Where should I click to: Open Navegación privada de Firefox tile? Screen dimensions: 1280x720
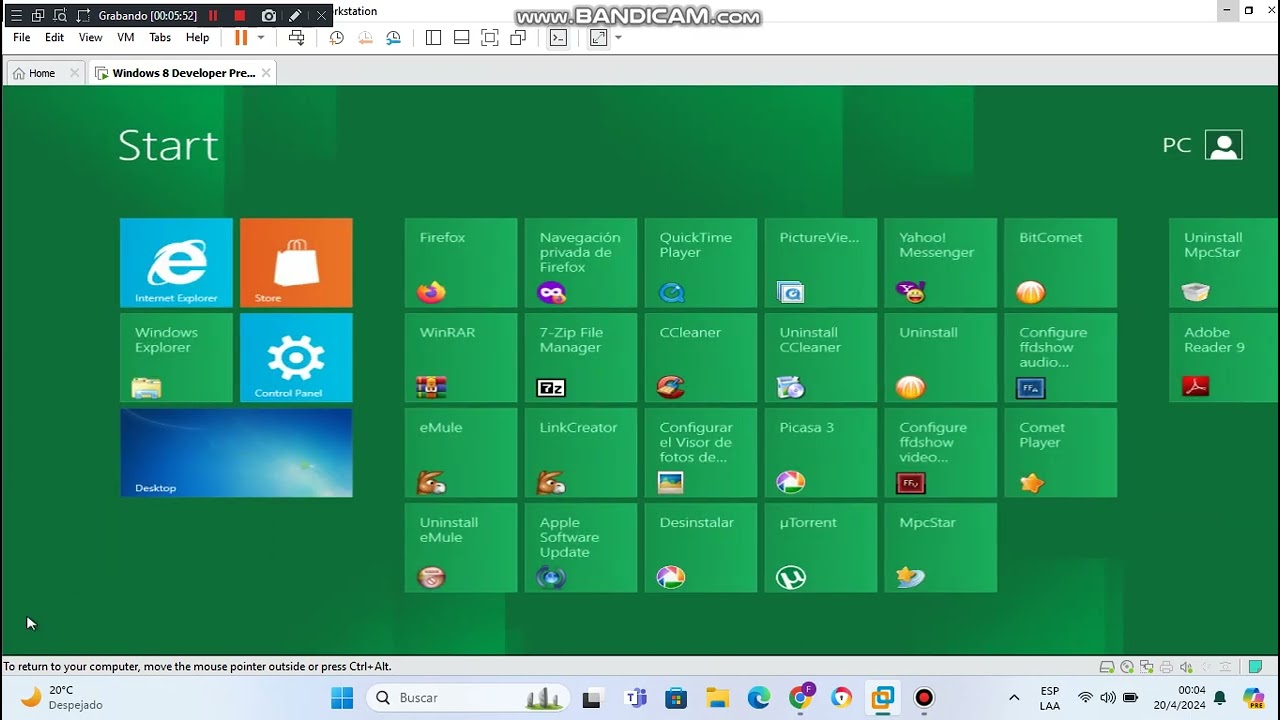point(581,262)
